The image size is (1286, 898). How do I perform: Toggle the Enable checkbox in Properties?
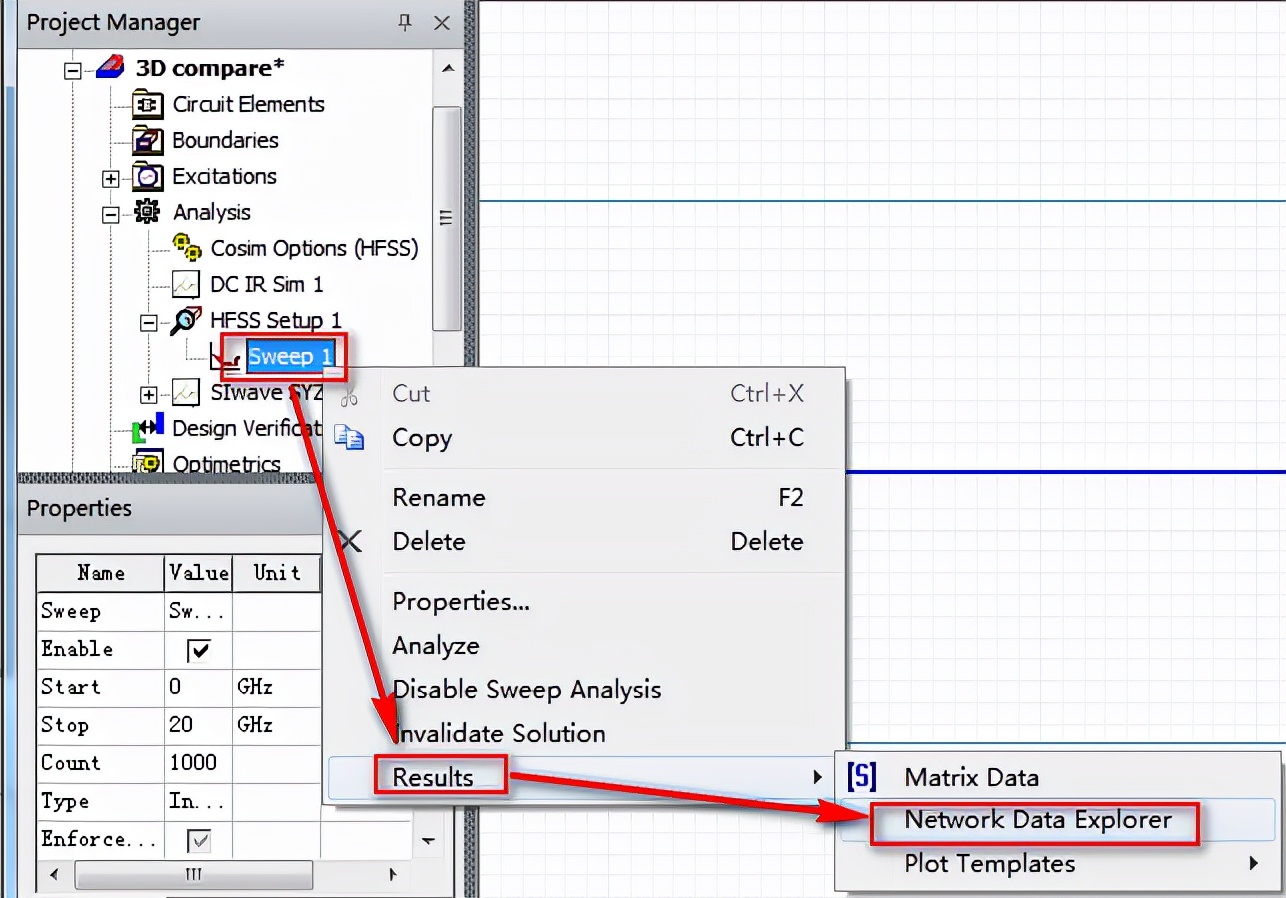(198, 650)
